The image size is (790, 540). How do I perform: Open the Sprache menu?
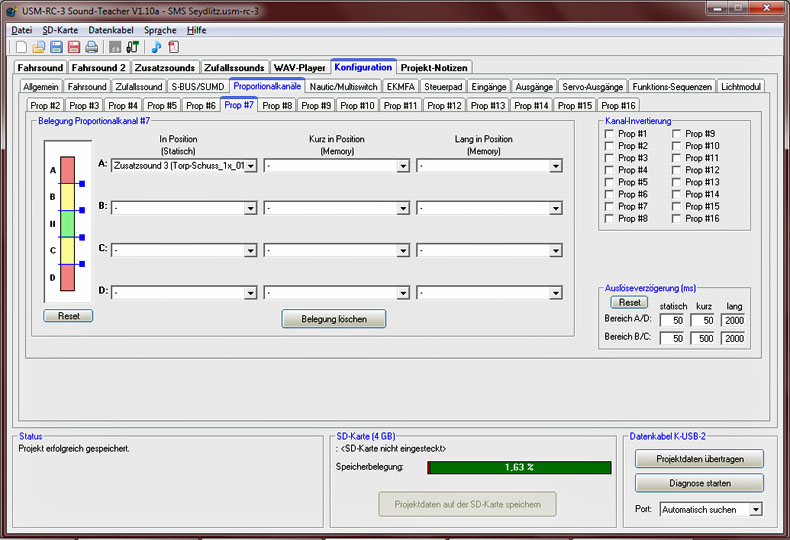pyautogui.click(x=160, y=30)
